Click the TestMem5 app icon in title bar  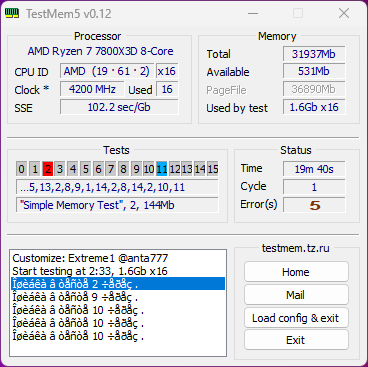click(x=12, y=14)
